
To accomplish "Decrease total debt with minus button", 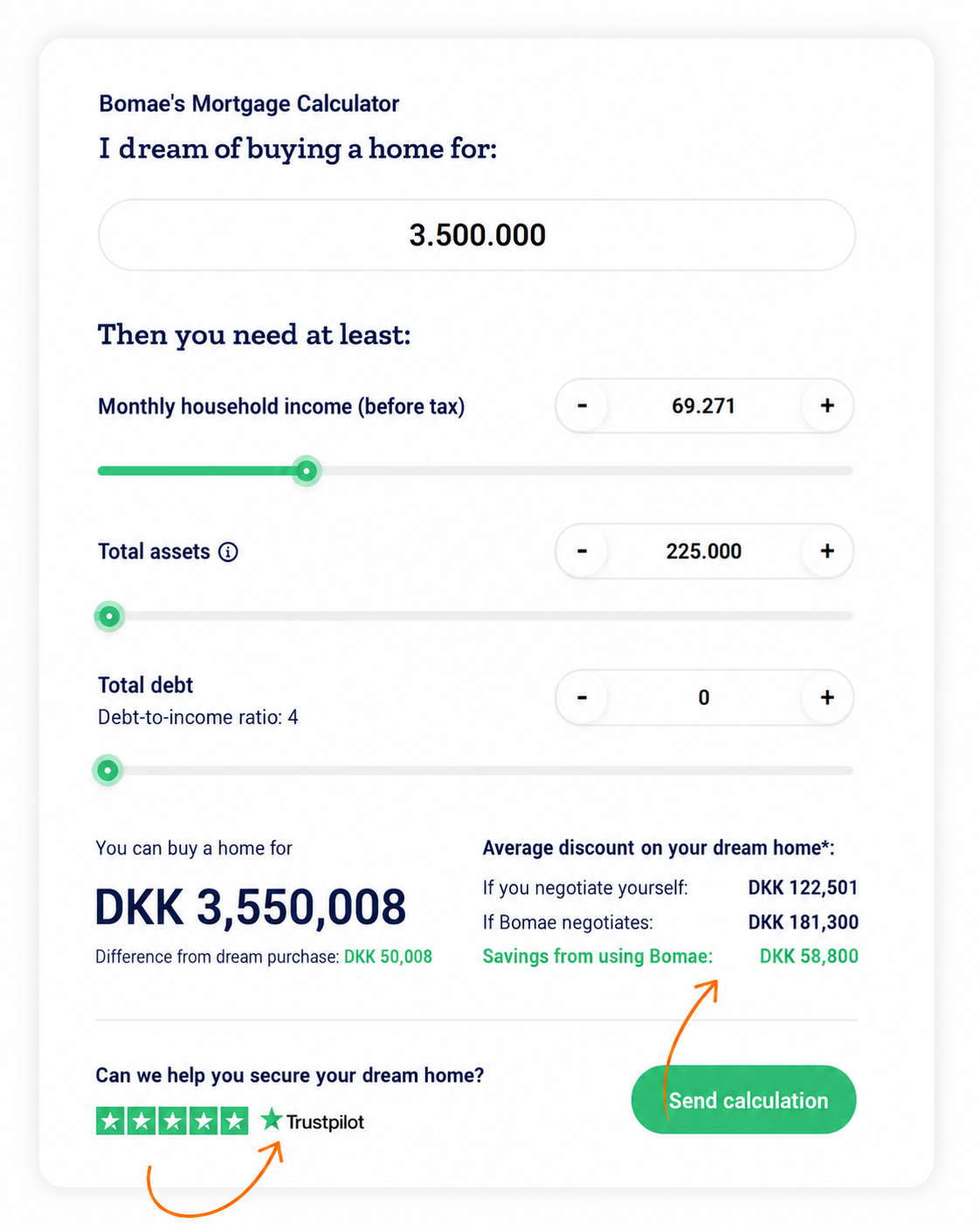I will tap(583, 697).
